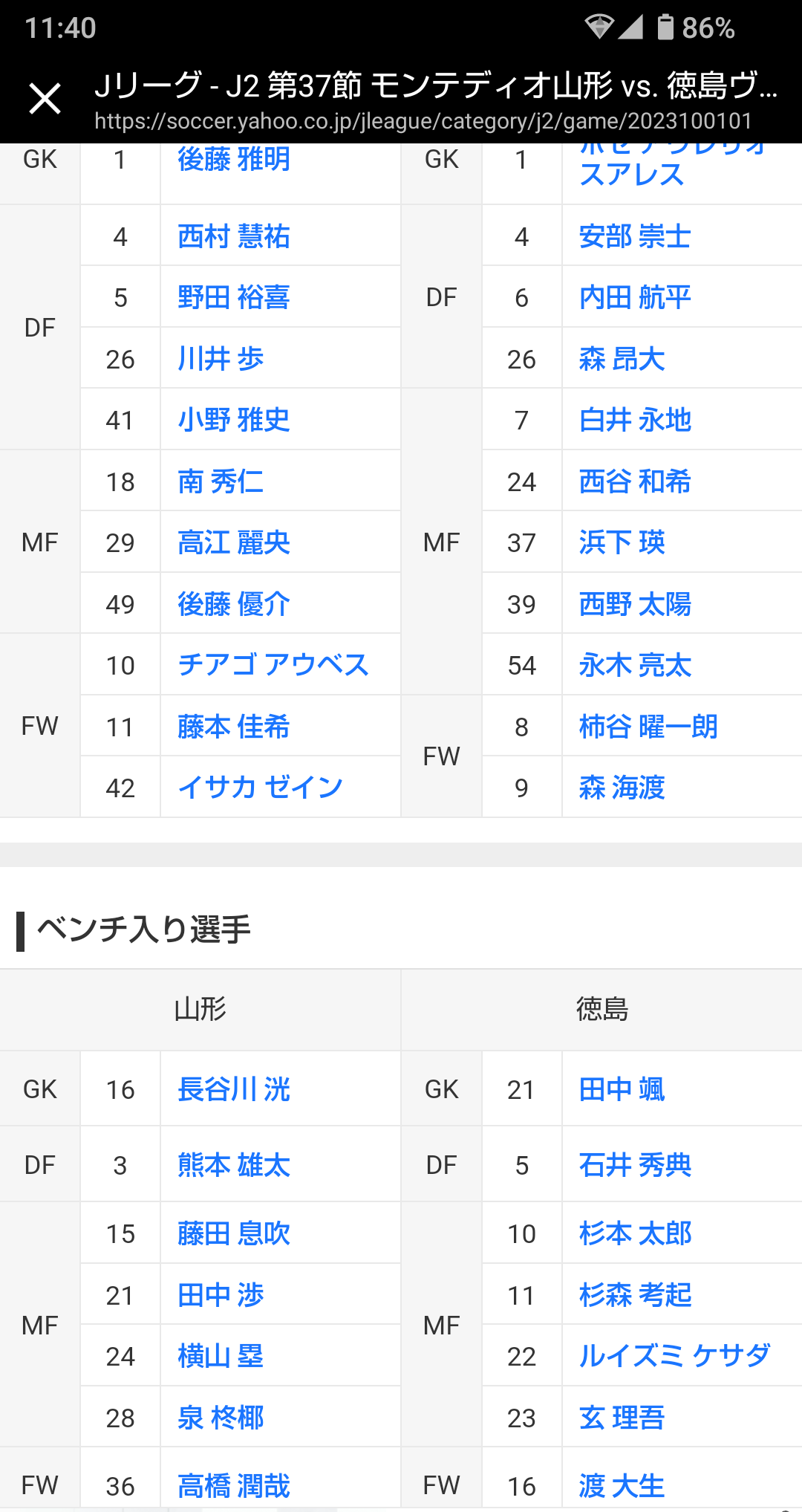The height and width of the screenshot is (1512, 802).
Task: Open 柿谷 曜一朗 player profile
Action: click(x=648, y=727)
